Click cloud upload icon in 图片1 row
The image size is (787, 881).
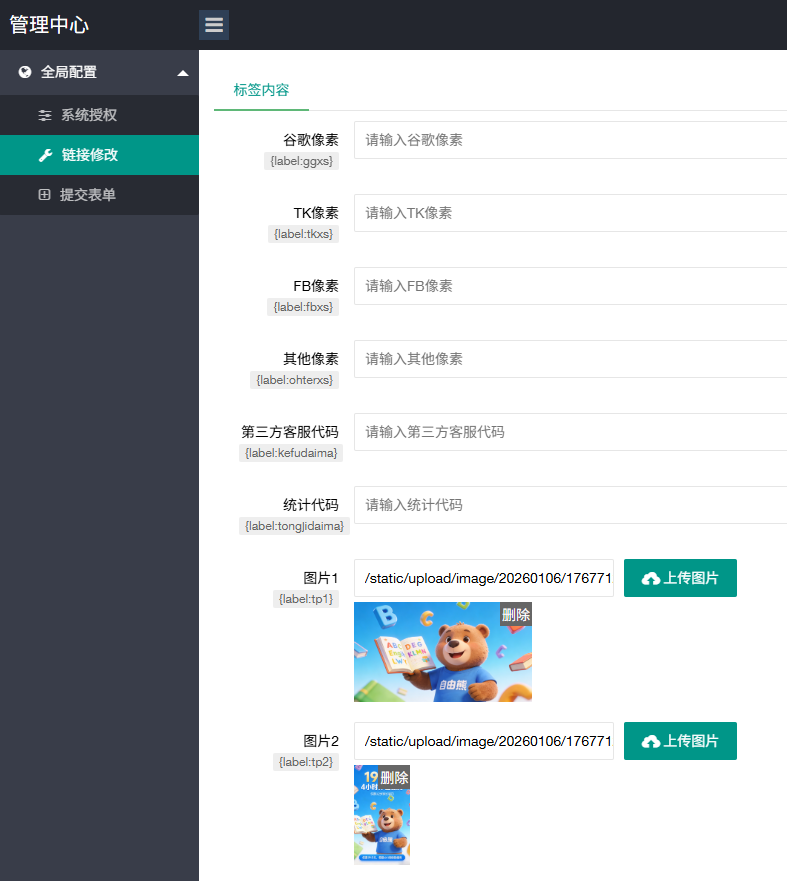(651, 579)
